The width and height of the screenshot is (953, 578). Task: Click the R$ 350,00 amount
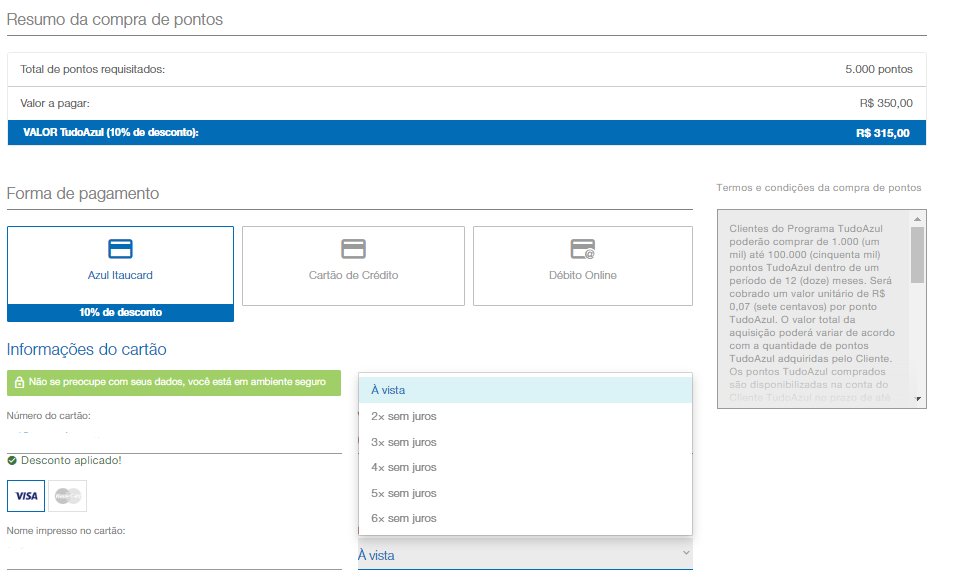pyautogui.click(x=886, y=103)
